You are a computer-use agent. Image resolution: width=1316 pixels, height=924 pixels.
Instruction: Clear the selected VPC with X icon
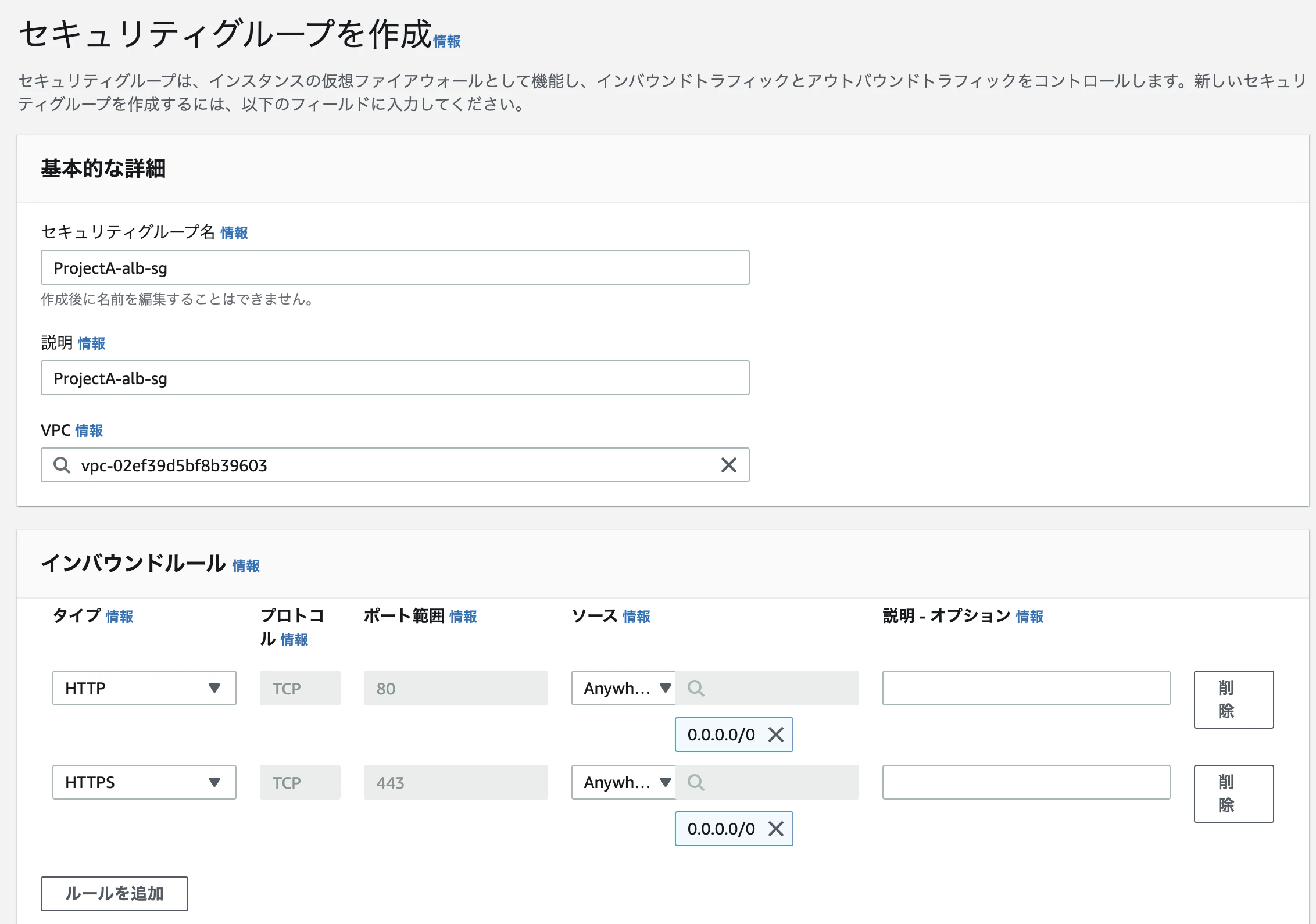pyautogui.click(x=728, y=465)
